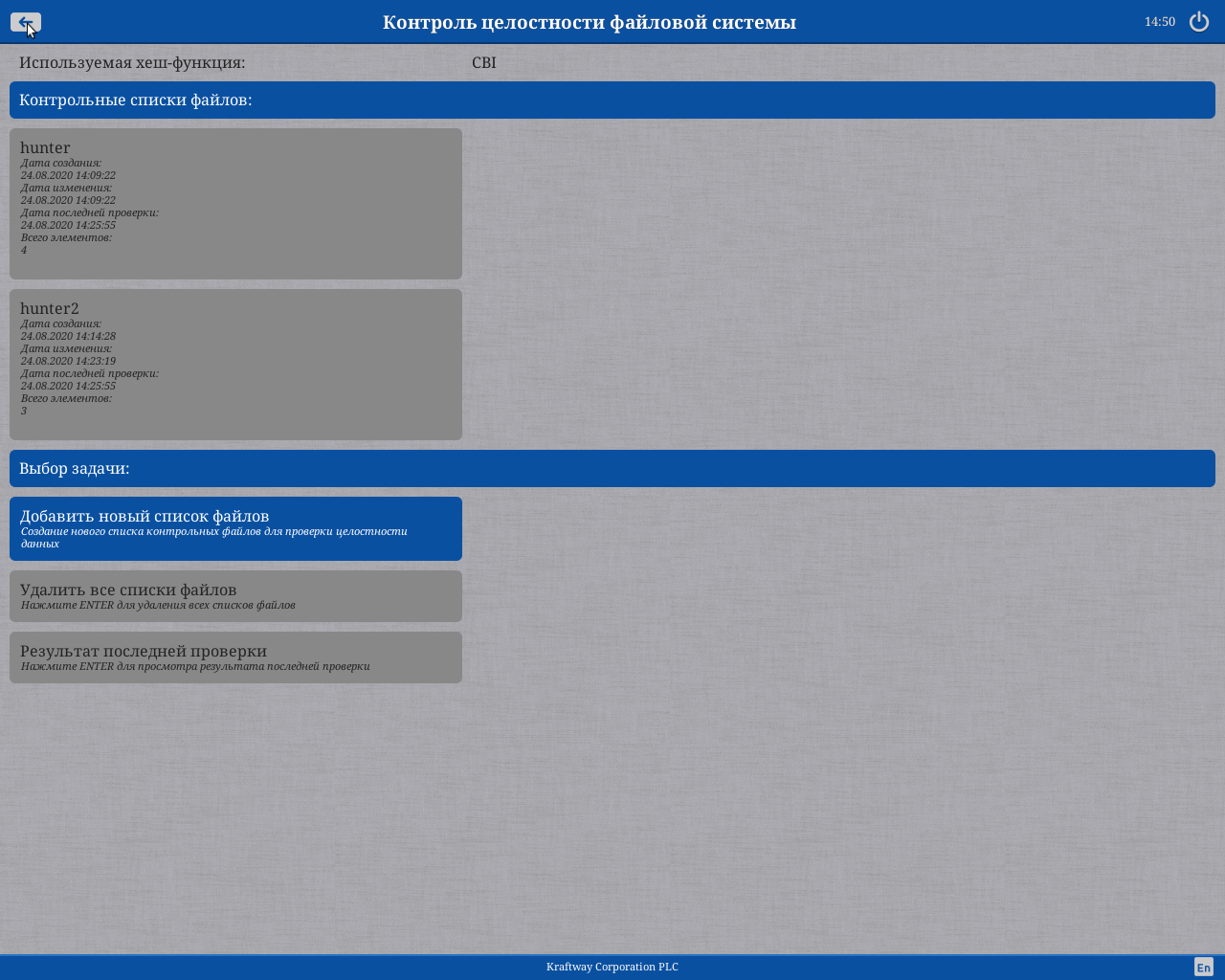The image size is (1225, 980).
Task: Click the 14:50 clock display
Action: (x=1159, y=22)
